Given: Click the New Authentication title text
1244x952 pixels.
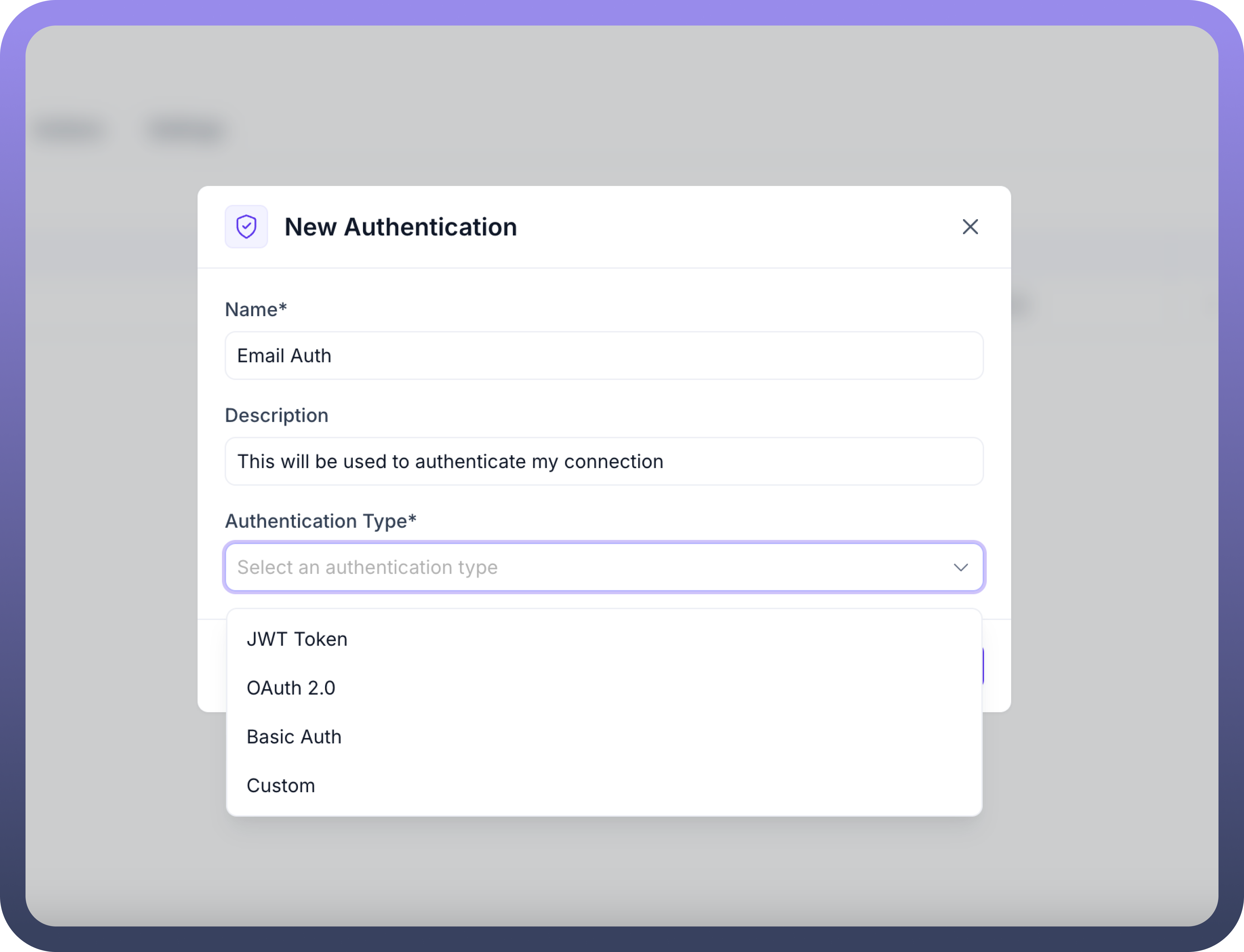Looking at the screenshot, I should pos(401,227).
